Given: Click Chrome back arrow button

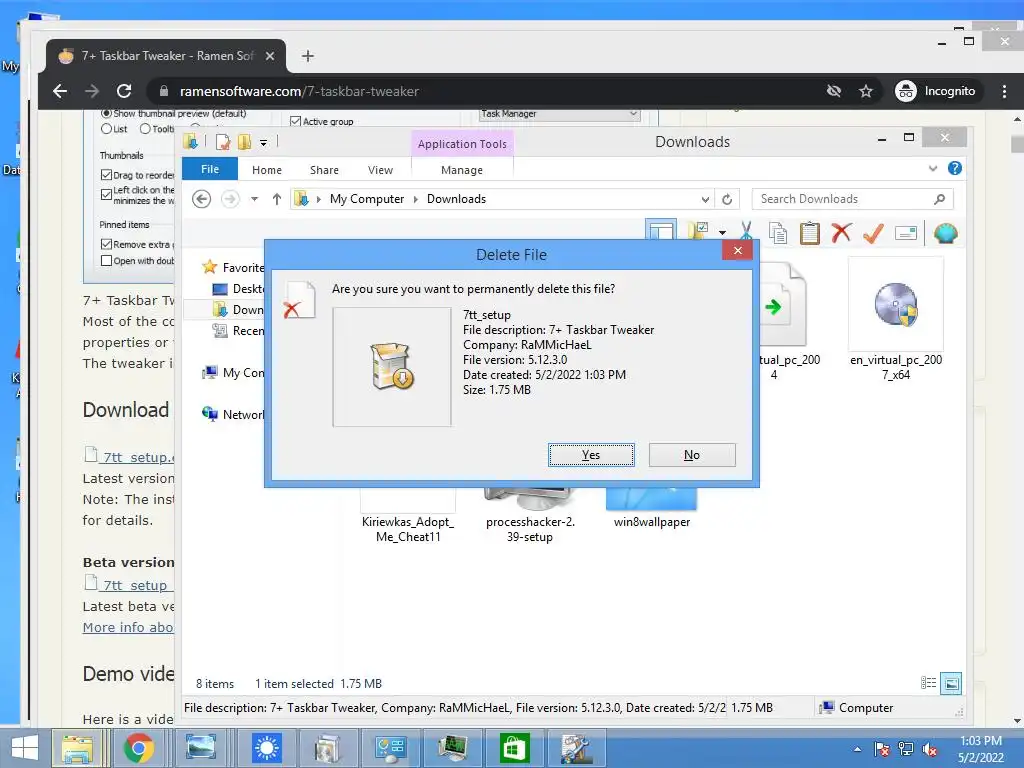Looking at the screenshot, I should click(60, 91).
